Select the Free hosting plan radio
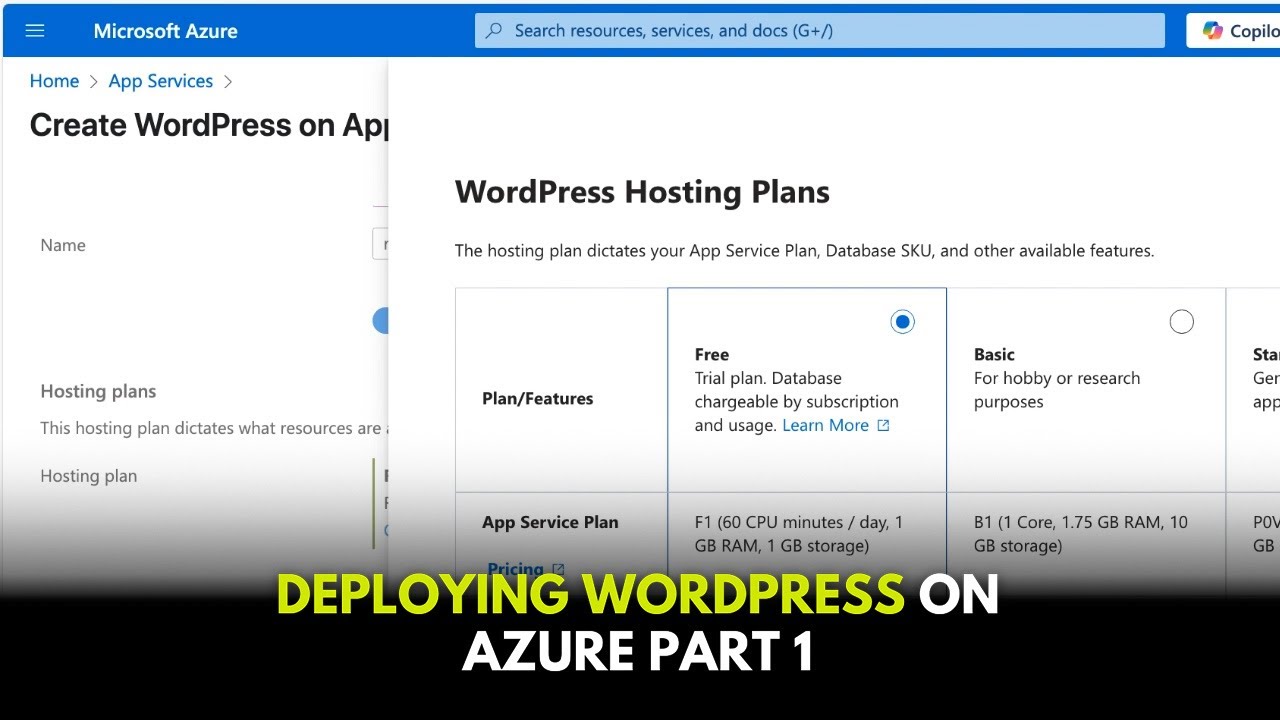Viewport: 1280px width, 720px height. [x=902, y=322]
